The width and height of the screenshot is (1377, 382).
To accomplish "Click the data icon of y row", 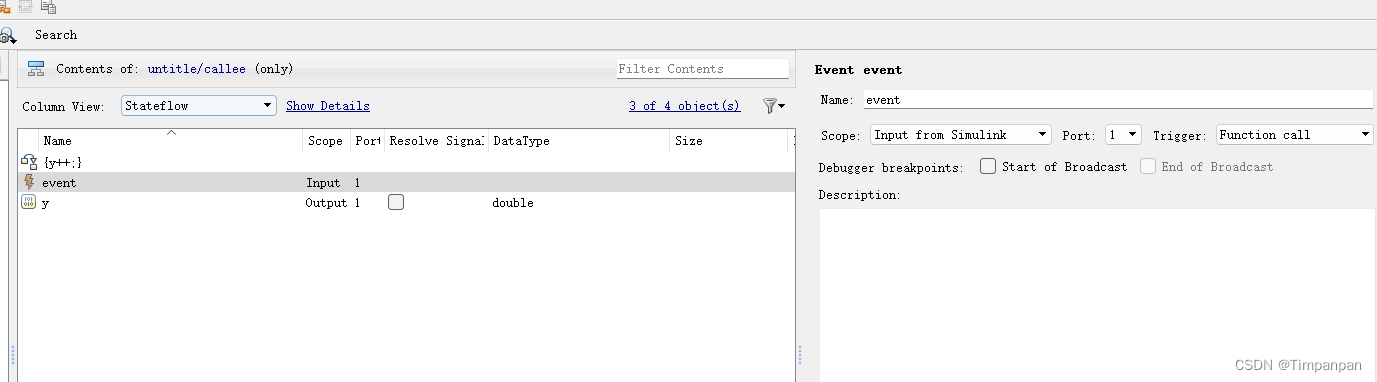I will [28, 203].
